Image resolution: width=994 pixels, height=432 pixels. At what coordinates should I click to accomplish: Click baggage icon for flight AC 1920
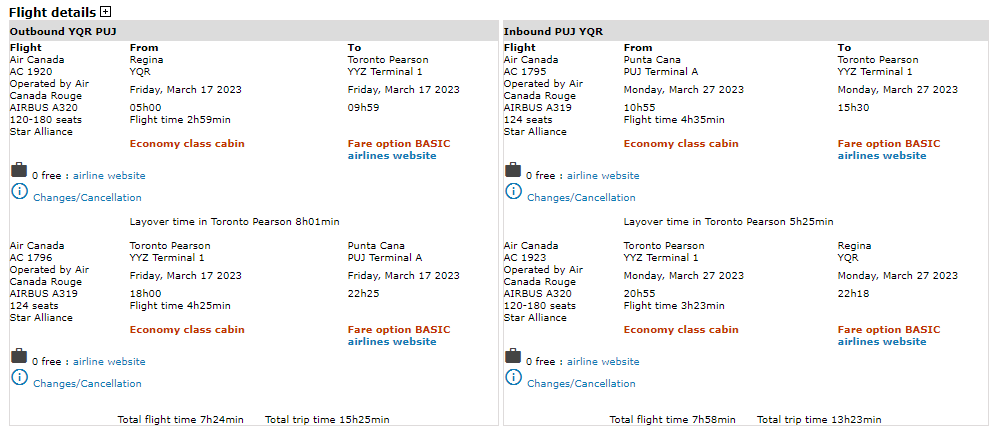(x=19, y=171)
